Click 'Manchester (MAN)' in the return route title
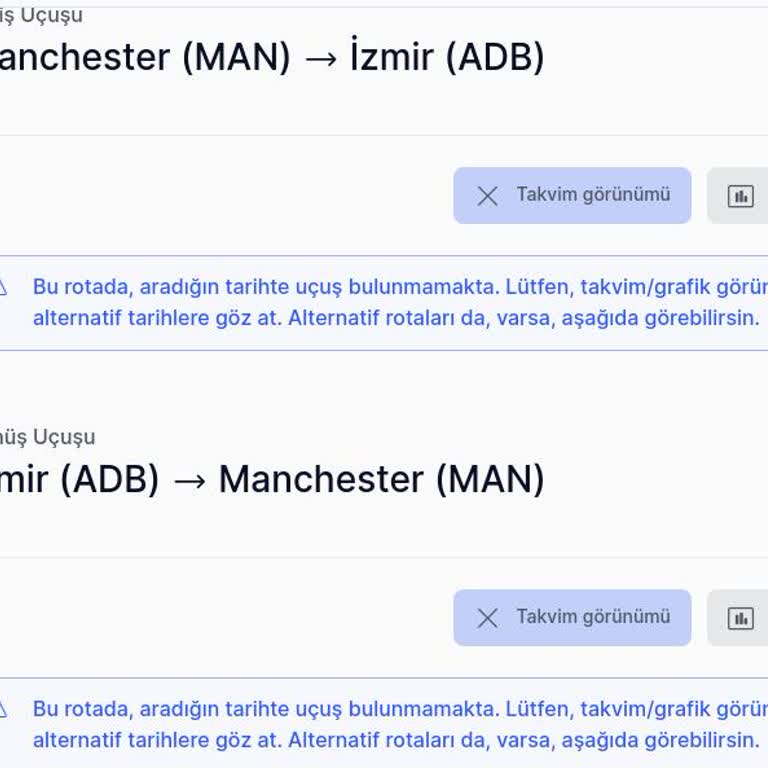The width and height of the screenshot is (768, 768). (x=381, y=480)
